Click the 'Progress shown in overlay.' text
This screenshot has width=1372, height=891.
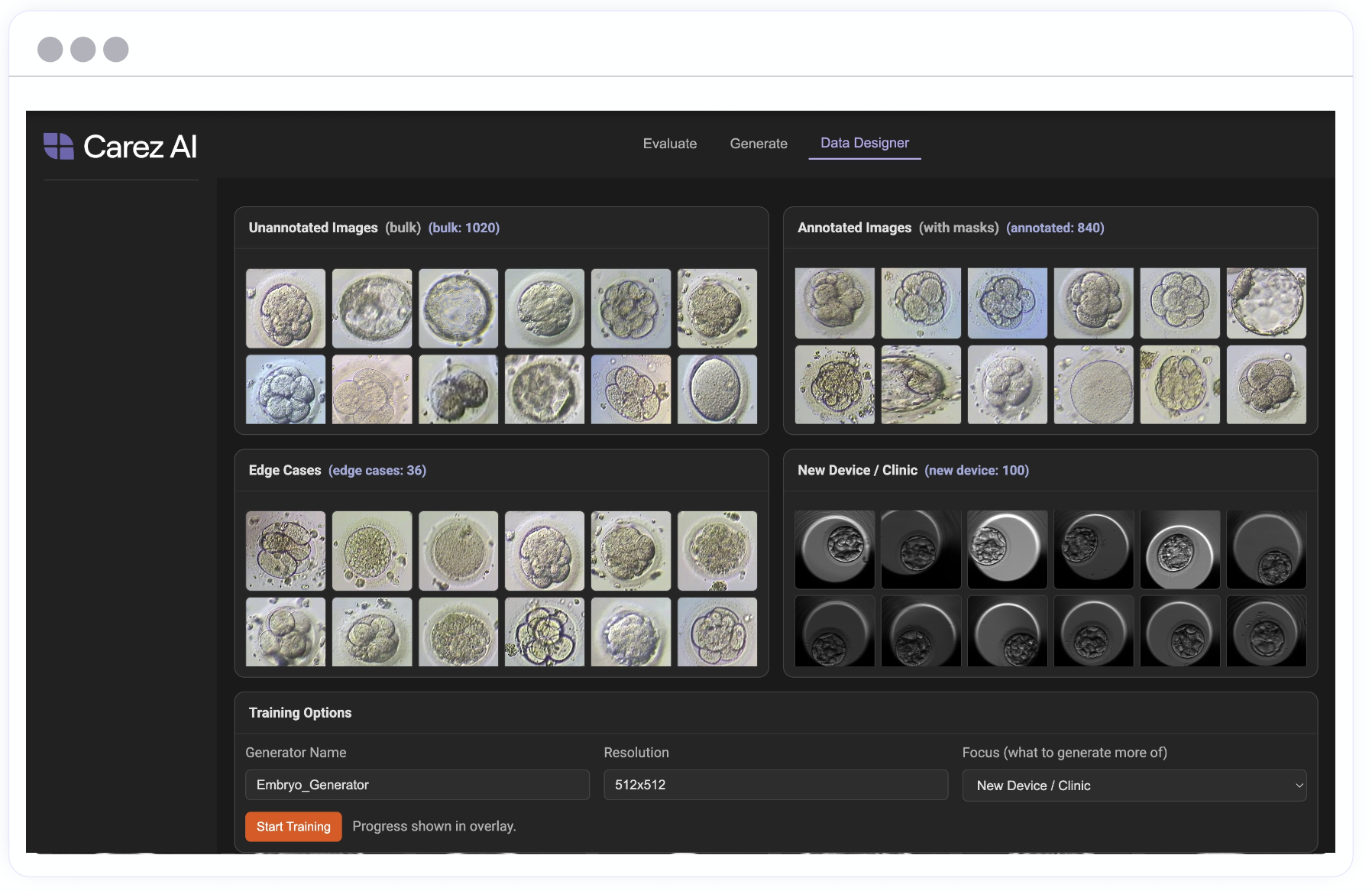tap(434, 826)
